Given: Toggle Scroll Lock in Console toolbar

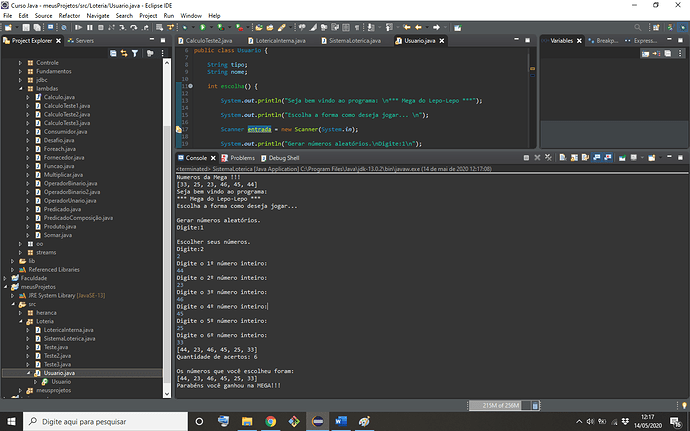Looking at the screenshot, I should [574, 158].
